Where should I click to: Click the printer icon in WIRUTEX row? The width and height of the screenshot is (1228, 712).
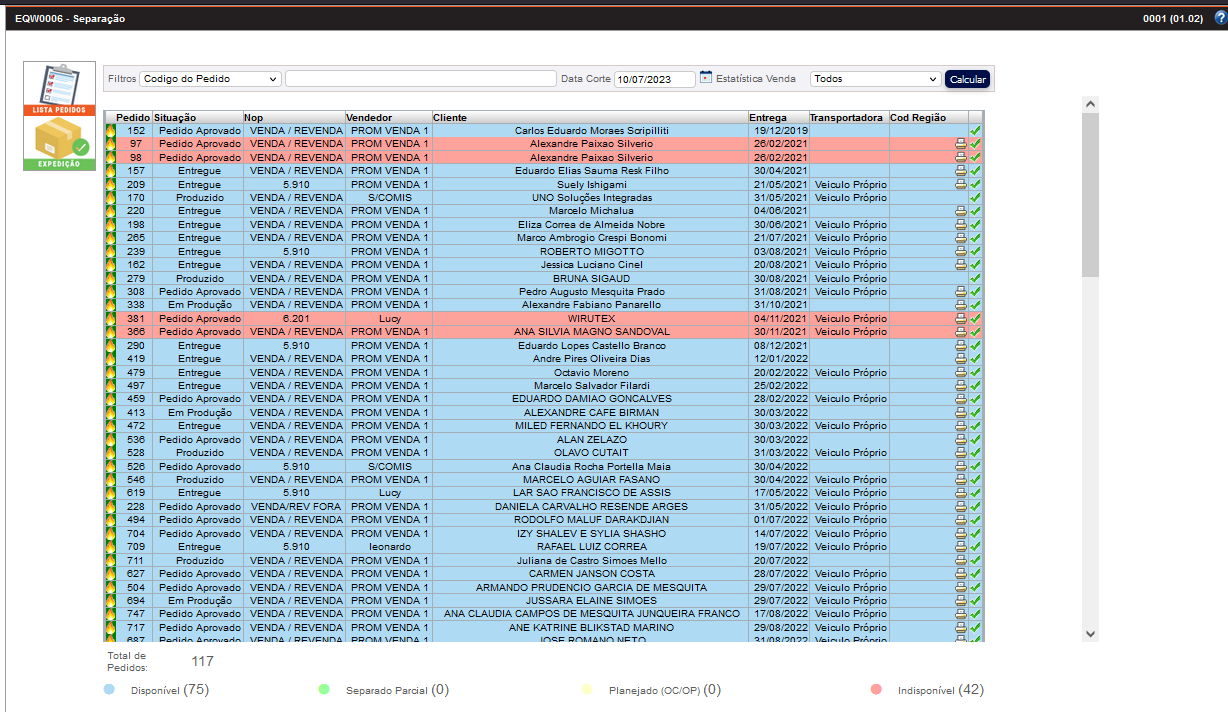point(961,318)
